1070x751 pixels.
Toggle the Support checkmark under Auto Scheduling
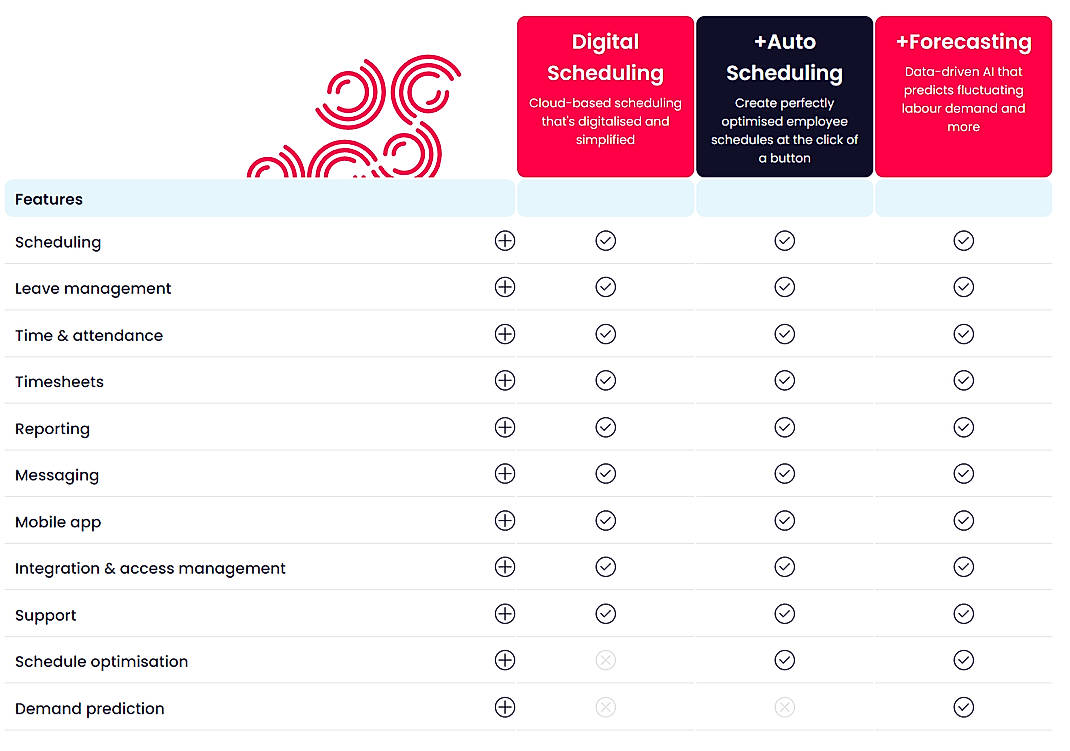pyautogui.click(x=784, y=613)
